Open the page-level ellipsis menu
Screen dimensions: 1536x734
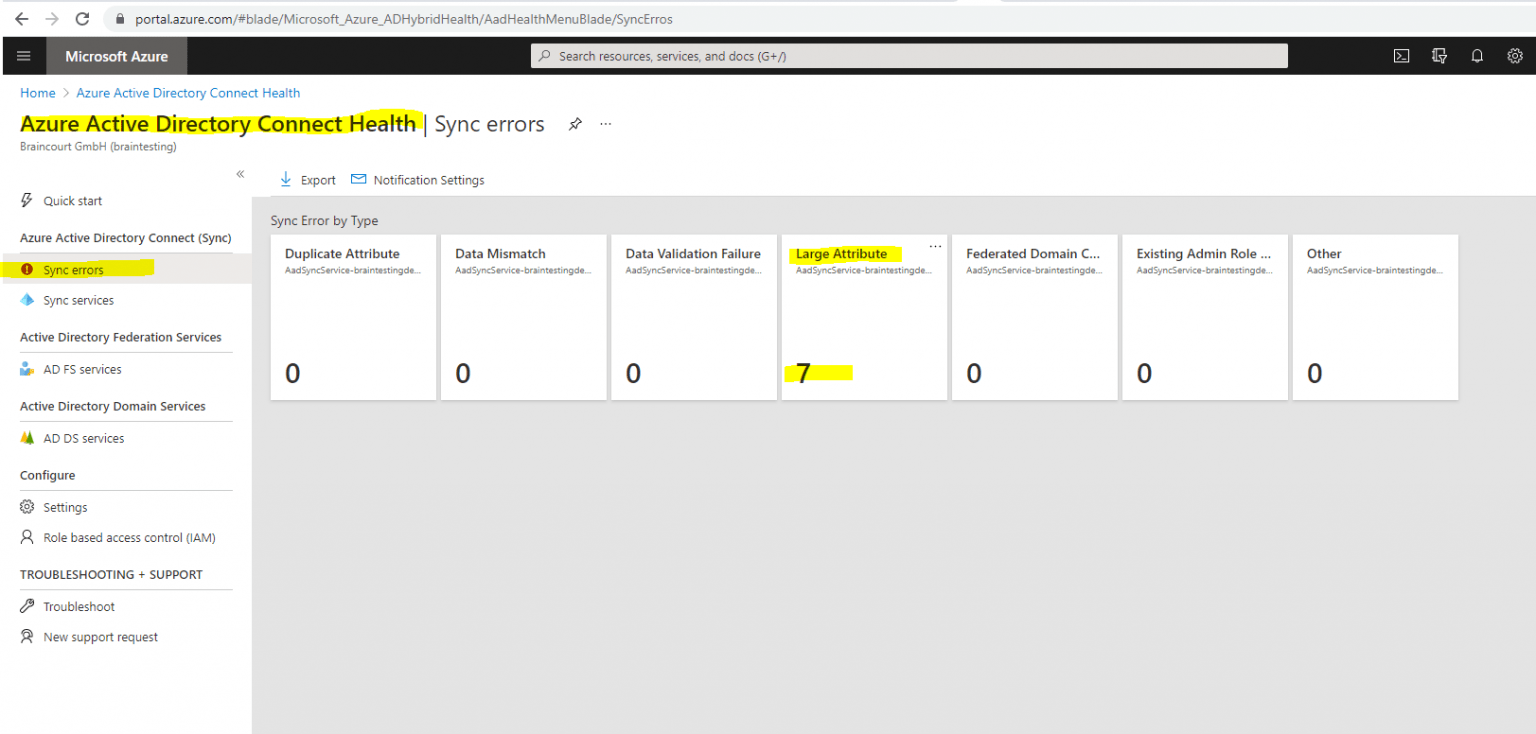pos(605,123)
